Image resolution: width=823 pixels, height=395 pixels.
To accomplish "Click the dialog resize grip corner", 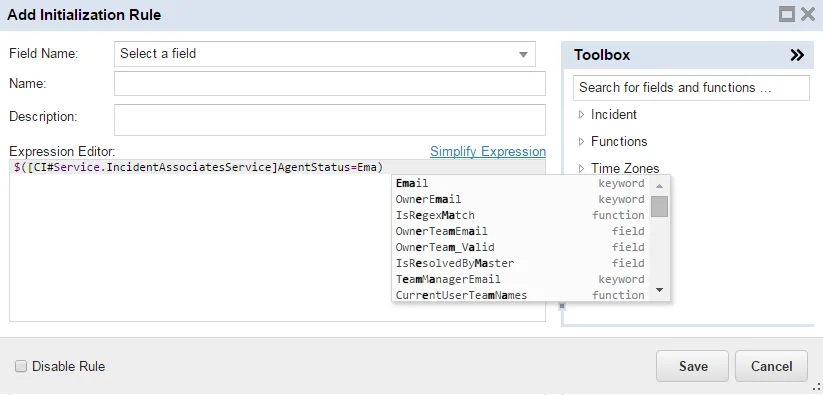I will [816, 388].
